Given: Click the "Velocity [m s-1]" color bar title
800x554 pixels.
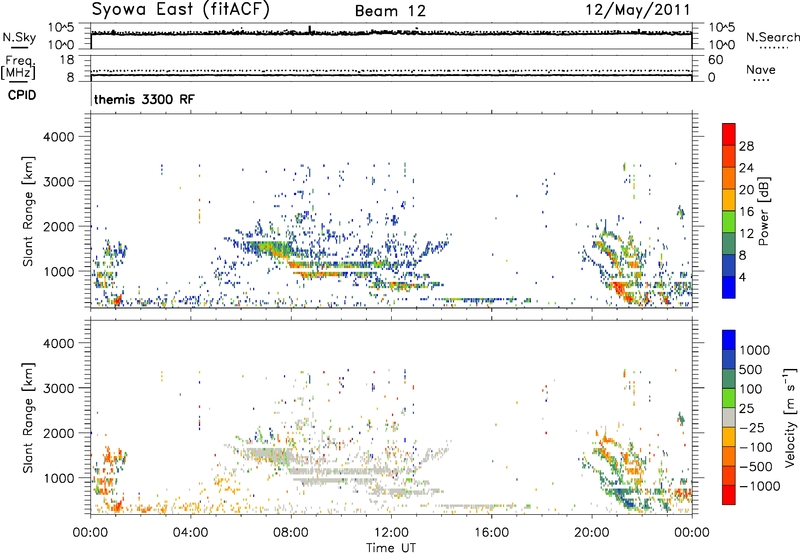Looking at the screenshot, I should 790,417.
